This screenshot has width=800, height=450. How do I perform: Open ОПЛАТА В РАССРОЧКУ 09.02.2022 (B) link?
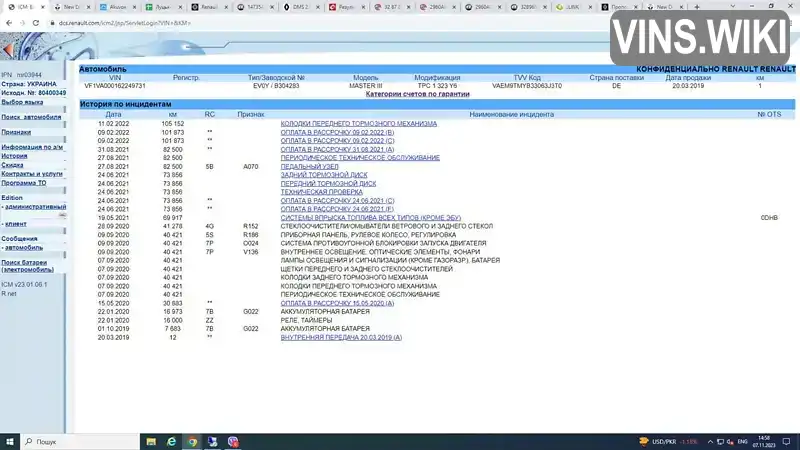tap(337, 132)
